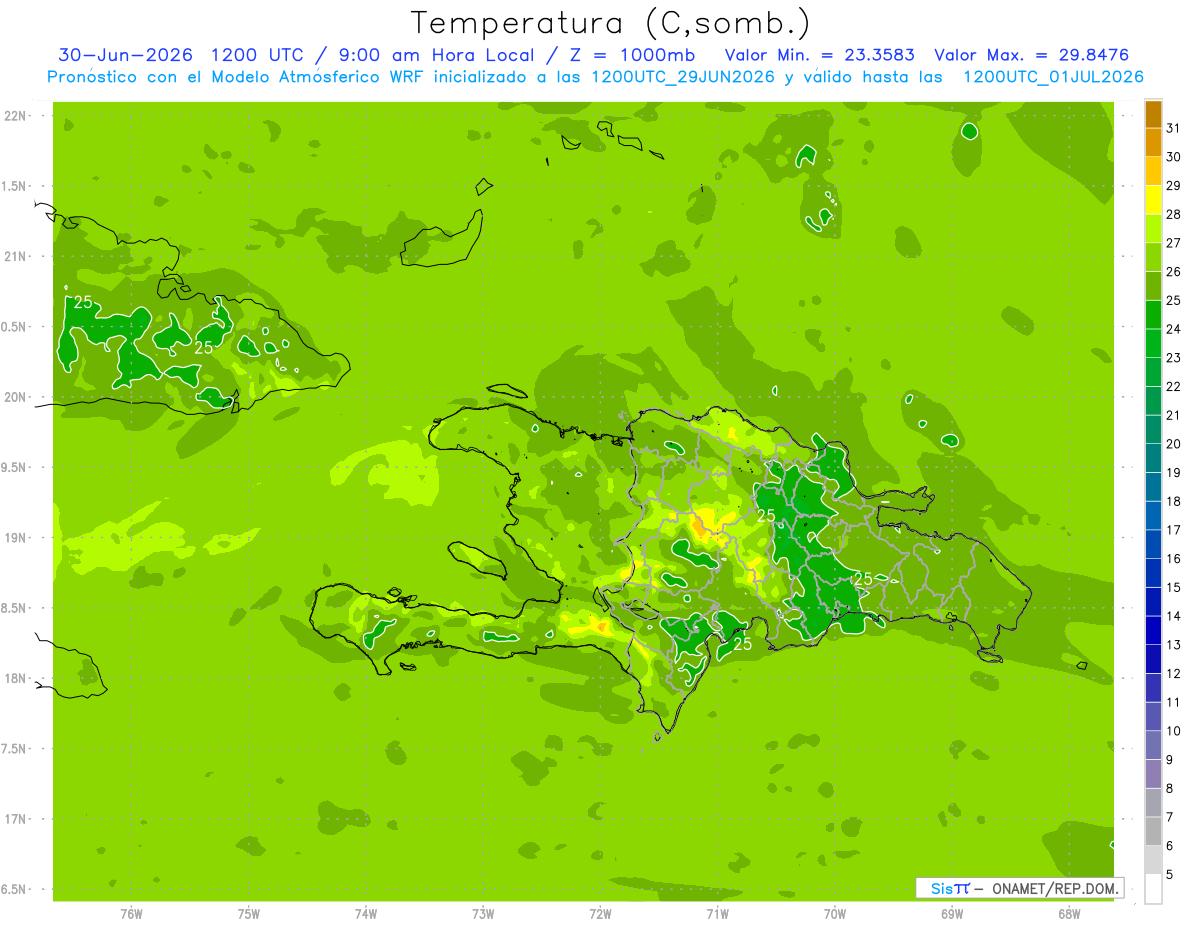
Task: Click the colorbar value "26"
Action: pos(1174,272)
